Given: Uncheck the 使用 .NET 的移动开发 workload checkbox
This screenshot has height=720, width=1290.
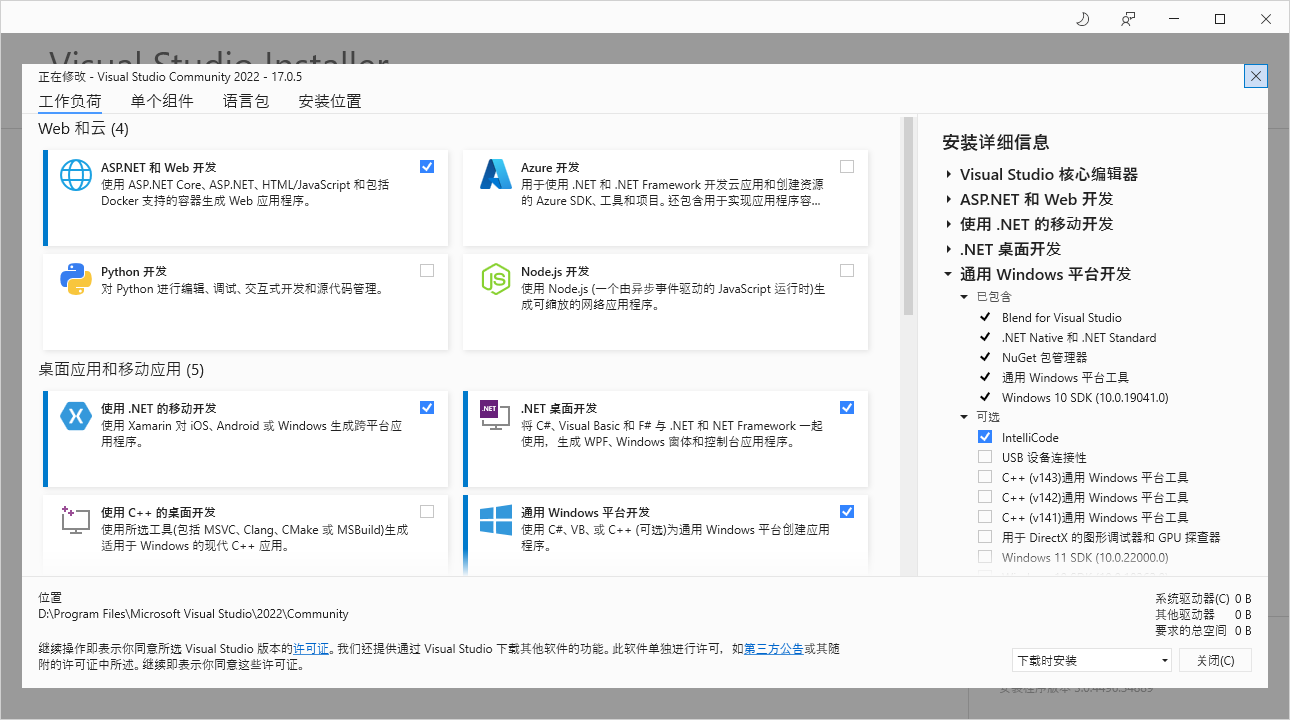Looking at the screenshot, I should click(427, 408).
